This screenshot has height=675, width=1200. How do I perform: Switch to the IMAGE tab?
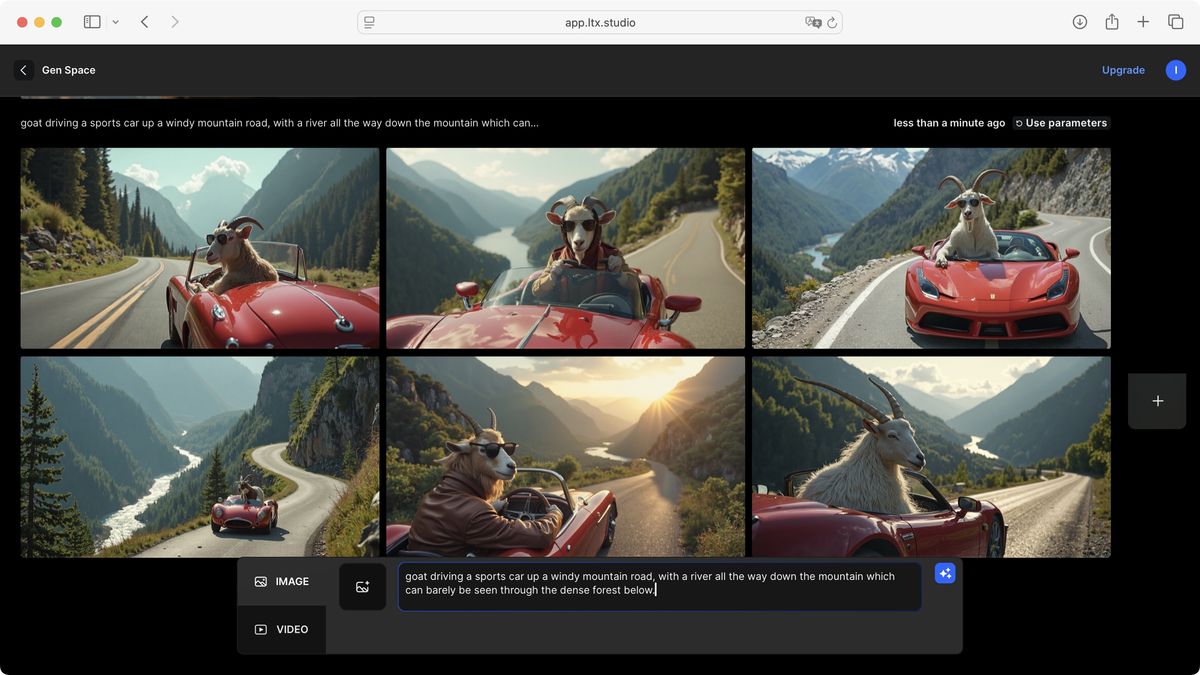[282, 581]
